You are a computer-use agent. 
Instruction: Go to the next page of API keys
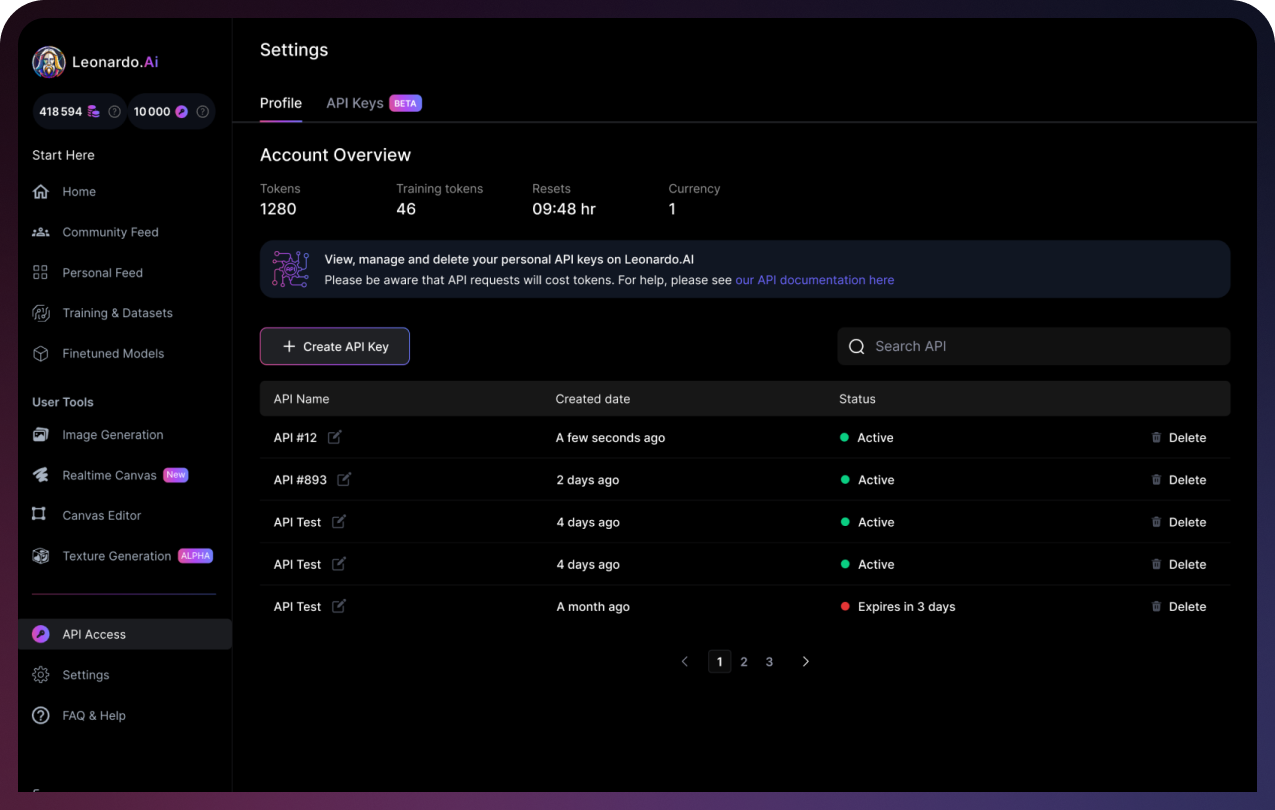806,662
